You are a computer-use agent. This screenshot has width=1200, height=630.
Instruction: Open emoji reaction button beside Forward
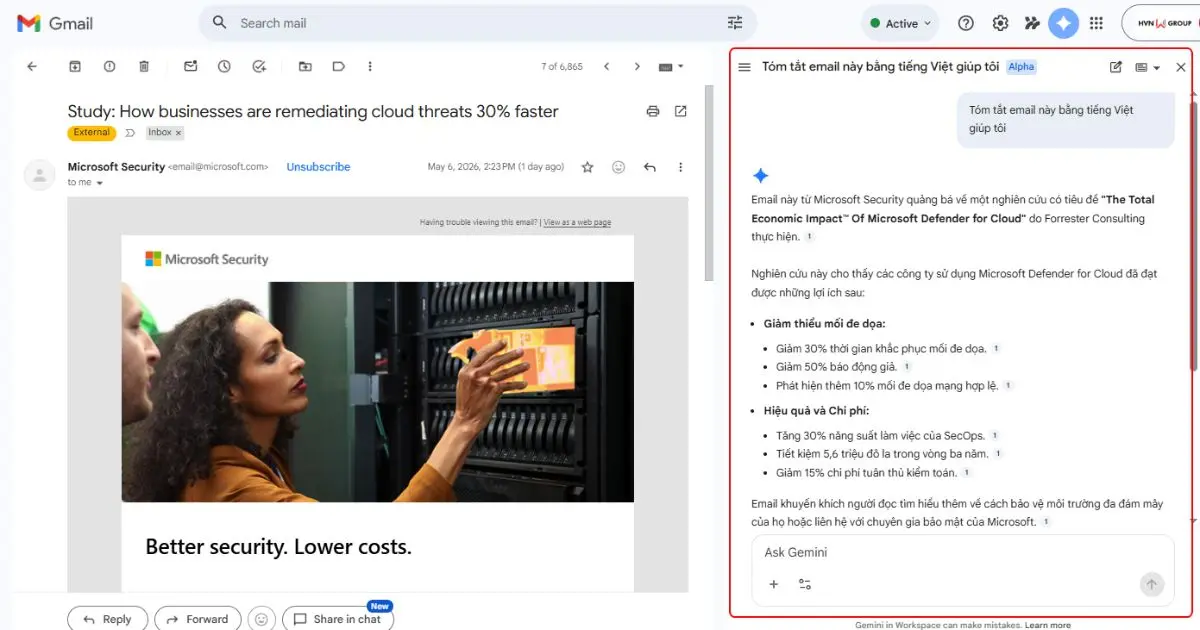[262, 619]
